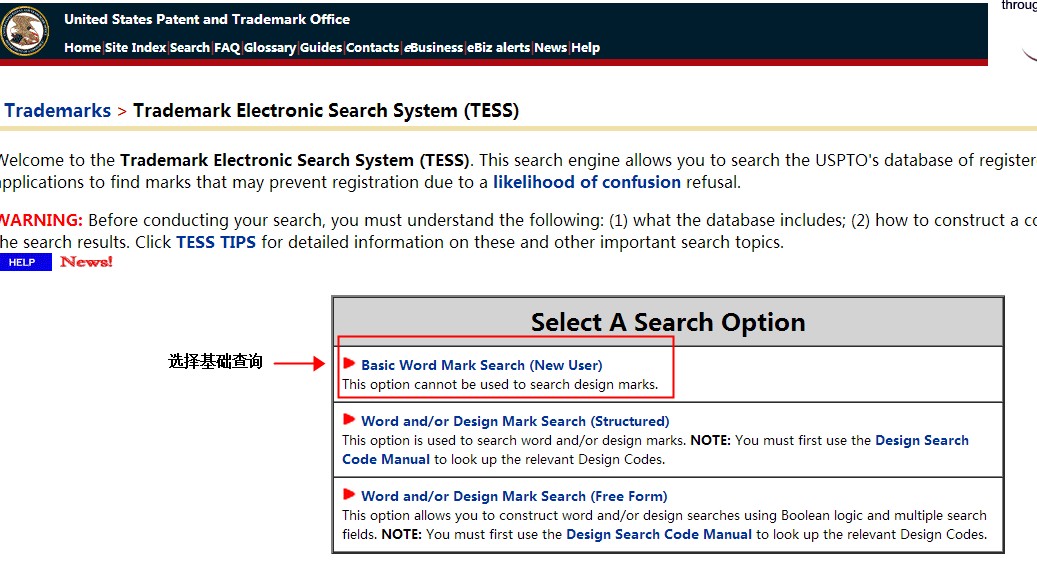The height and width of the screenshot is (564, 1037).
Task: Open eBiz alerts in top navigation
Action: click(x=499, y=48)
